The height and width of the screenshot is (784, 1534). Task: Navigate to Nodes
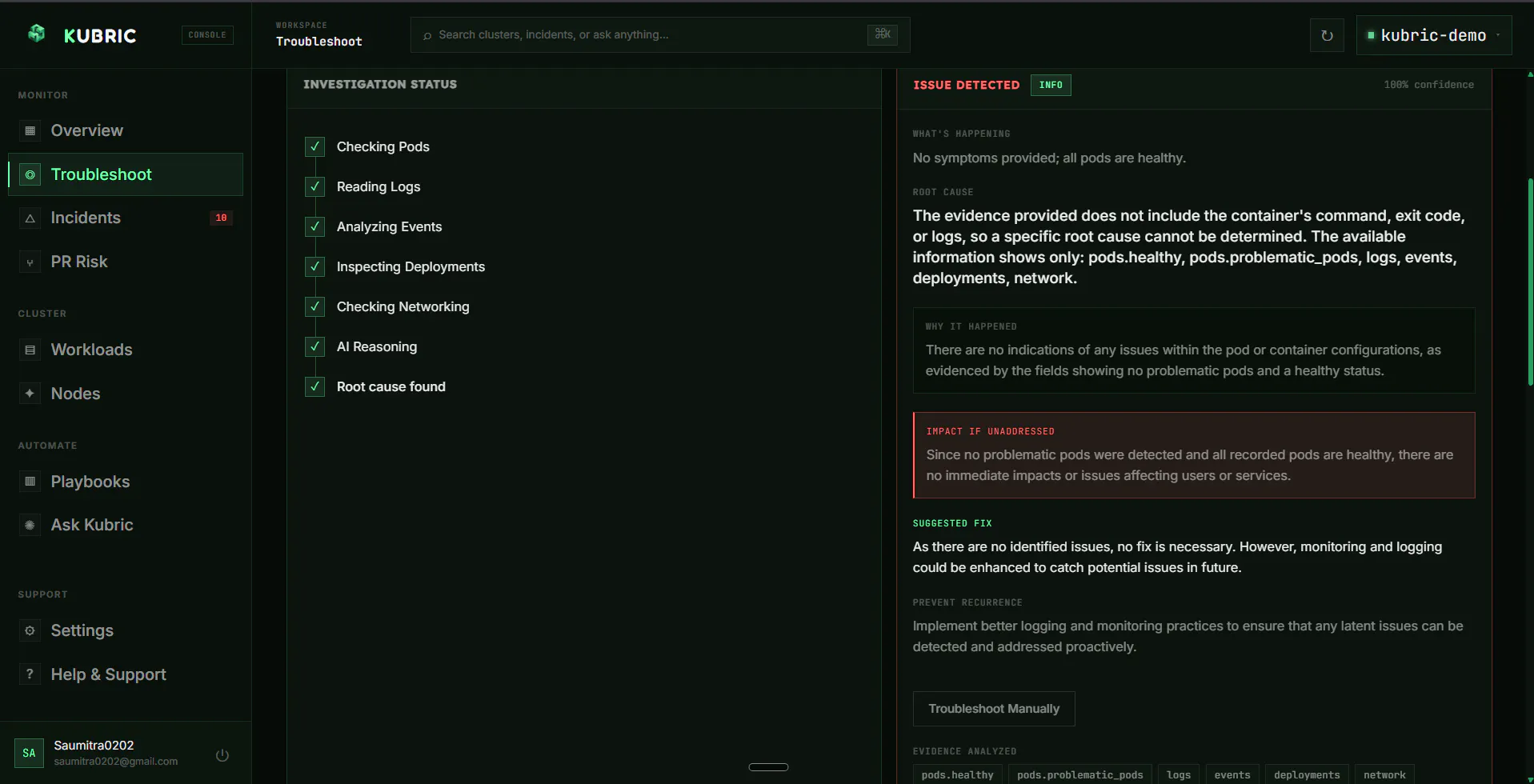(126, 394)
